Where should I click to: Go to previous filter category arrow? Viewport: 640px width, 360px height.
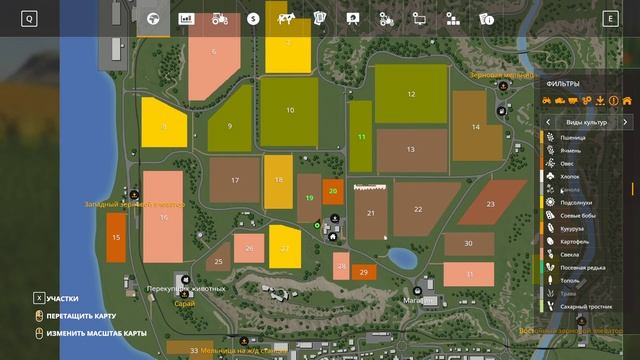coord(548,122)
